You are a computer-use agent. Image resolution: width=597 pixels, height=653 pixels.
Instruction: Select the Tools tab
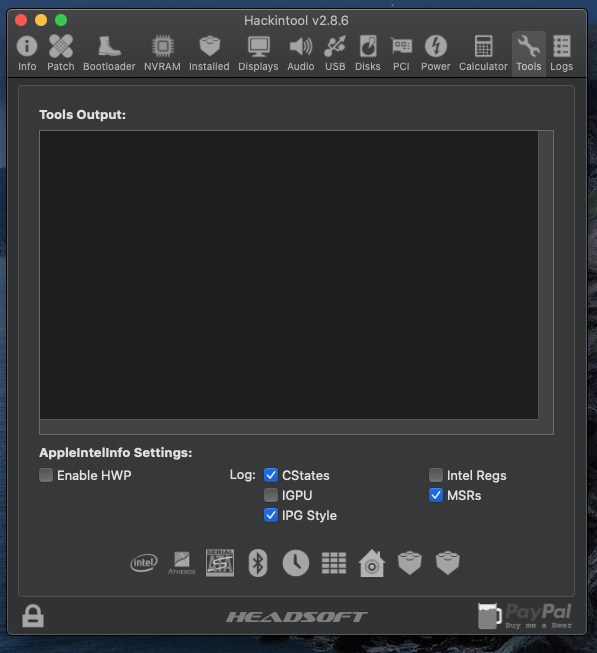529,53
